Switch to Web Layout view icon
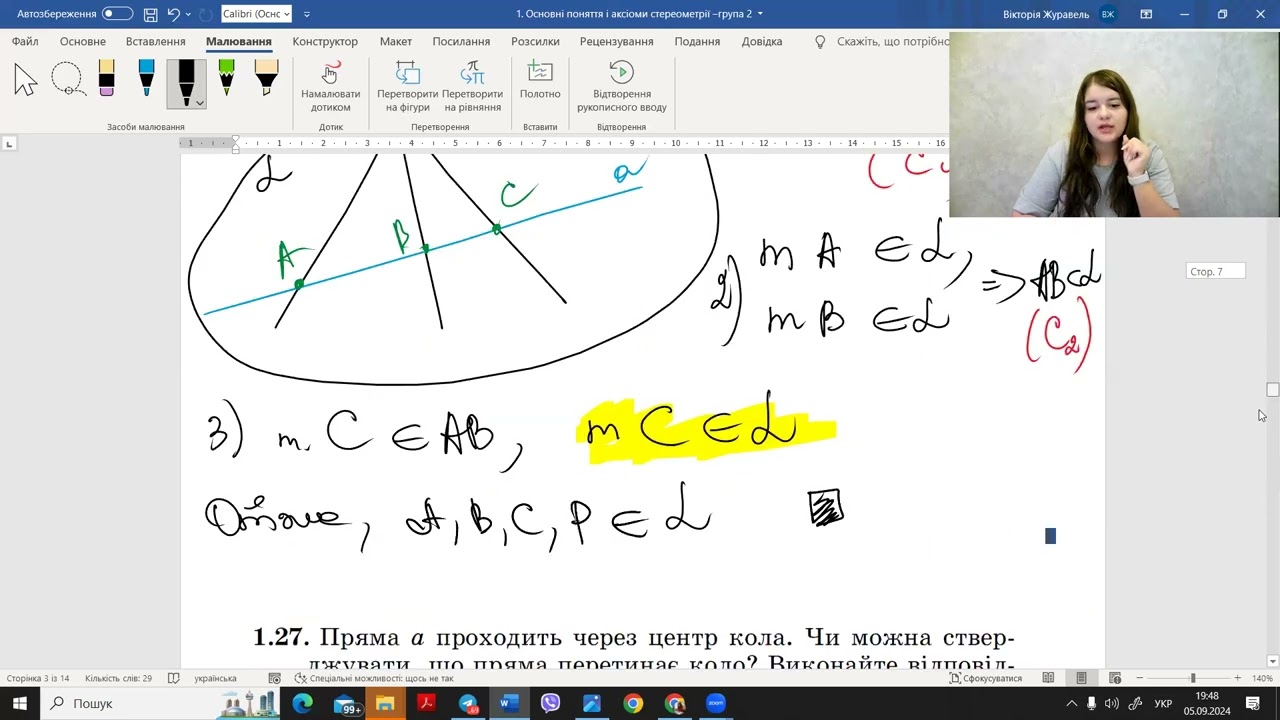Screen dimensions: 1280x720 pos(1115,678)
